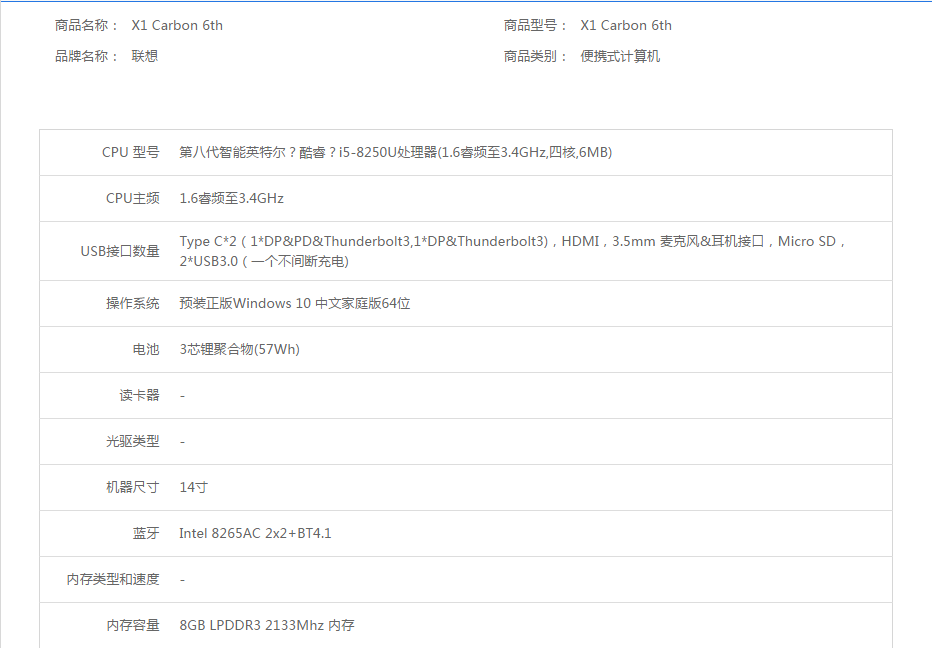This screenshot has height=648, width=932.
Task: Click the 光驱类型 row label
Action: [x=132, y=442]
